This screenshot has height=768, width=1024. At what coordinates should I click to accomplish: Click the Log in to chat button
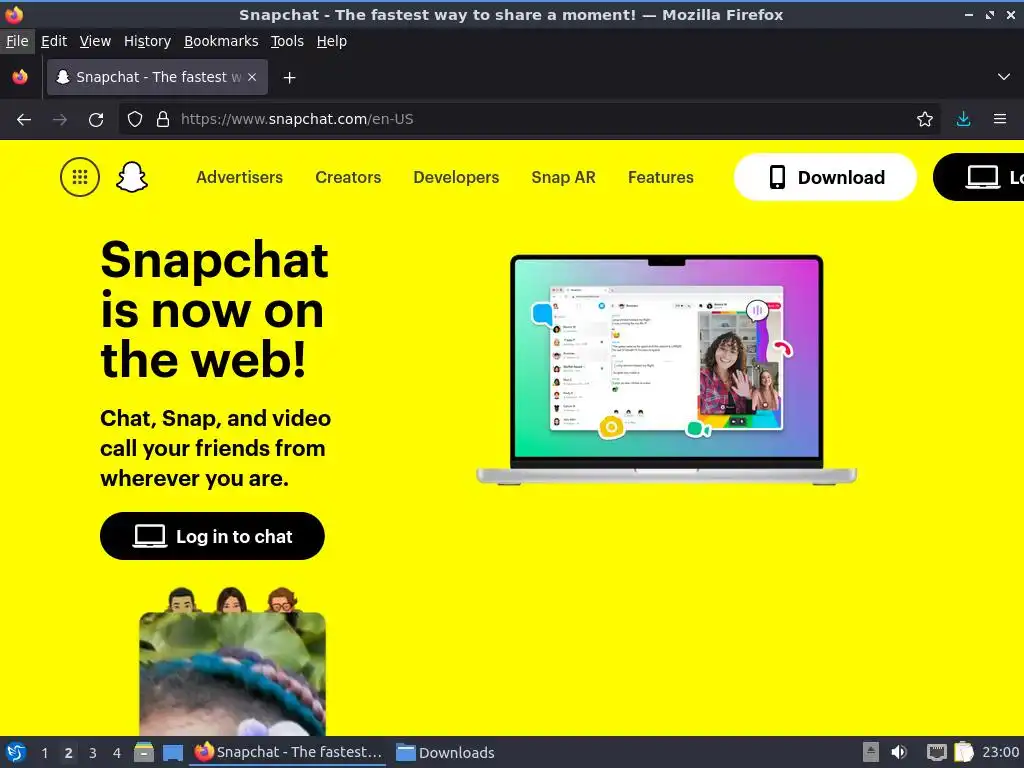pos(212,536)
